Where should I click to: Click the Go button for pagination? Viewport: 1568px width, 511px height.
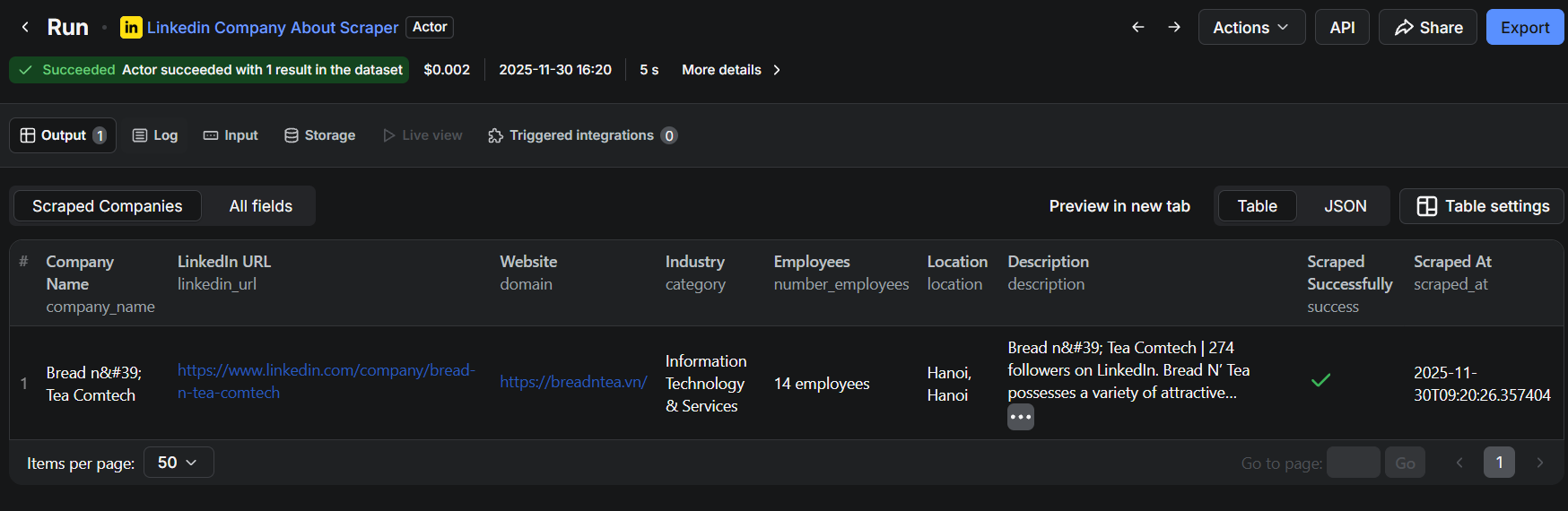click(x=1405, y=463)
